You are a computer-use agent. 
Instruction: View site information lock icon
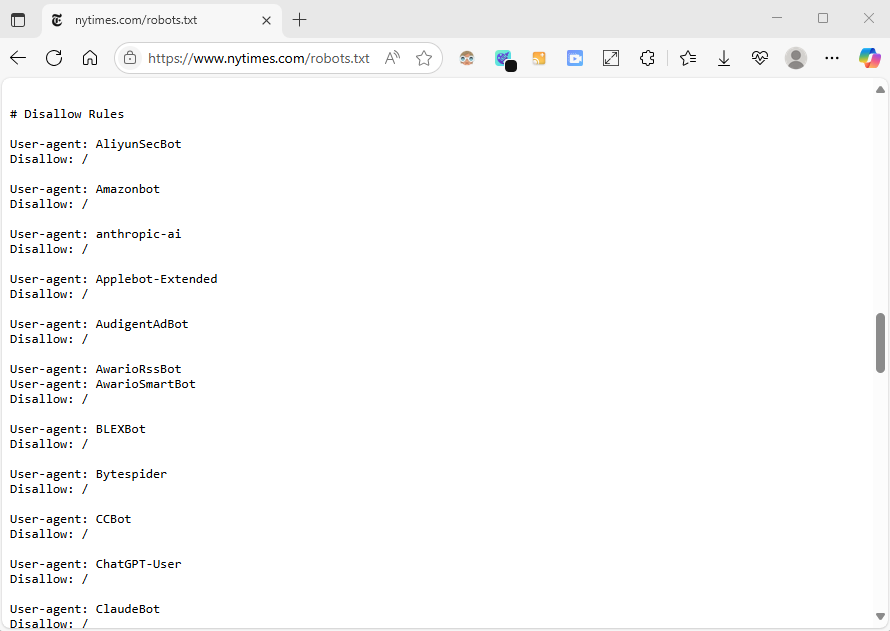(130, 58)
